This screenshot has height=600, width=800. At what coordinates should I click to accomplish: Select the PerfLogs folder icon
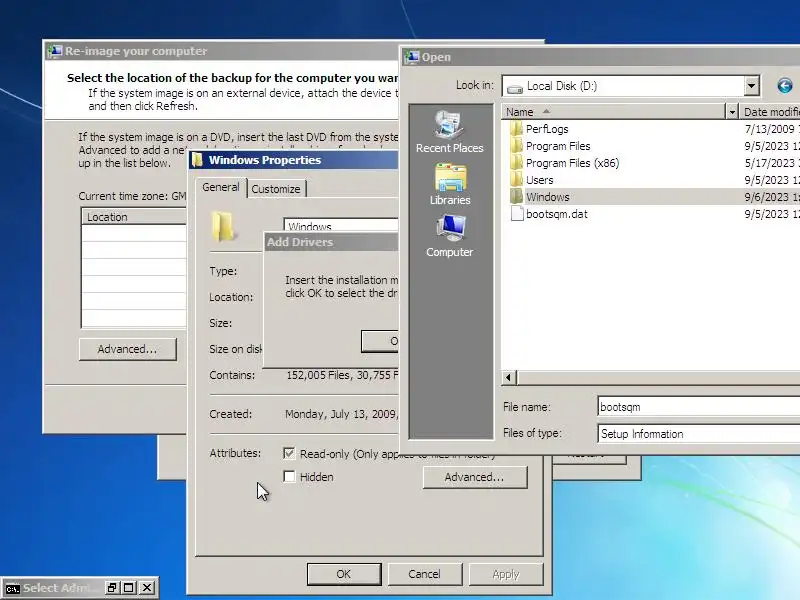516,129
